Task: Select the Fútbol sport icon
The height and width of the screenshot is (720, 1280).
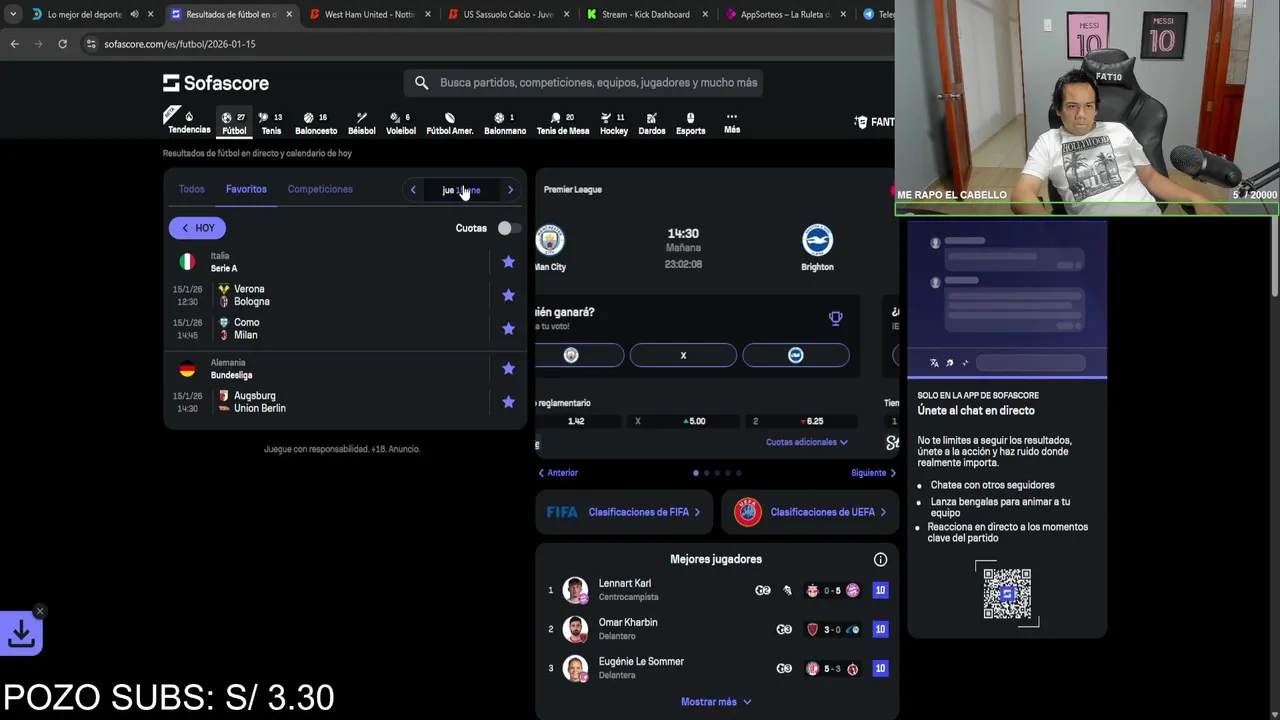Action: 234,122
